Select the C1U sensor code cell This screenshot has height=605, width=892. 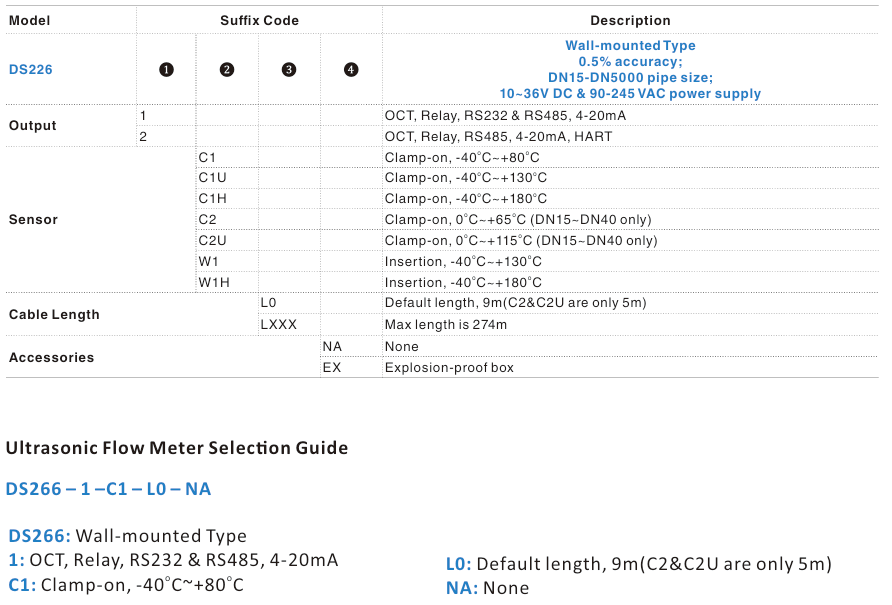[213, 178]
